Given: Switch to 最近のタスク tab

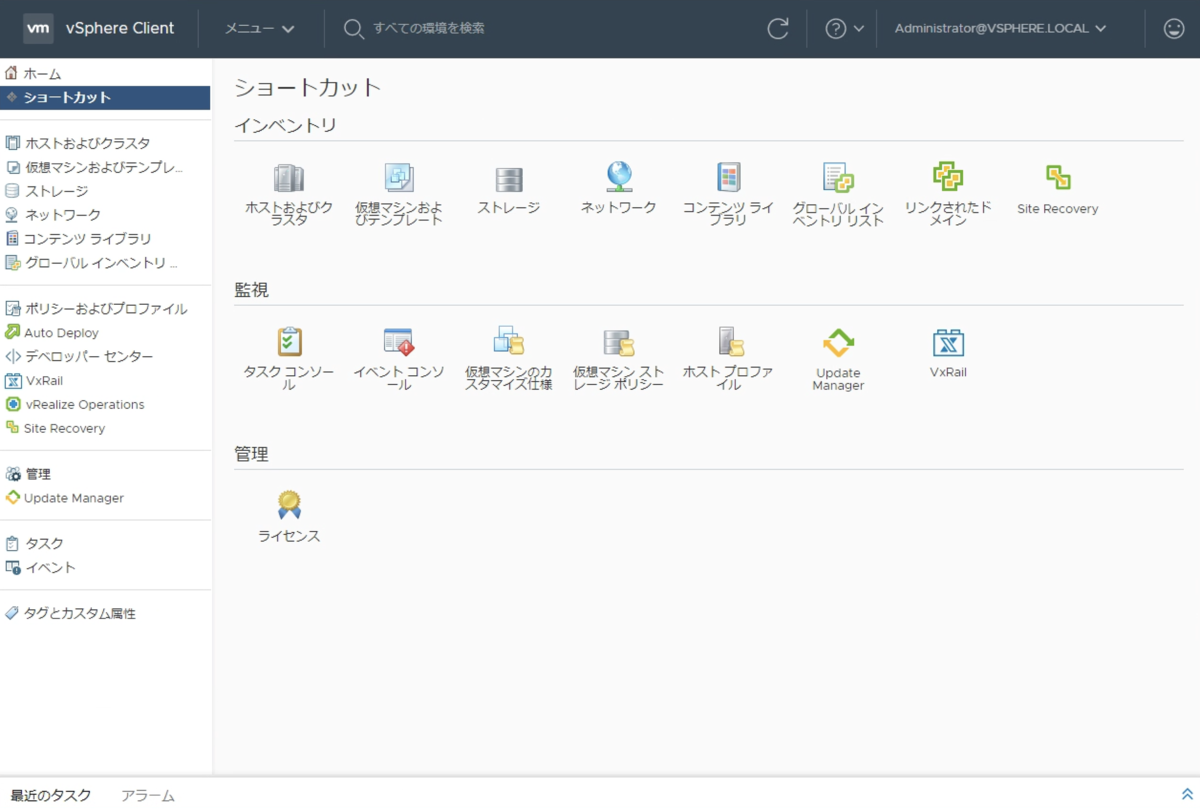Looking at the screenshot, I should pyautogui.click(x=51, y=795).
